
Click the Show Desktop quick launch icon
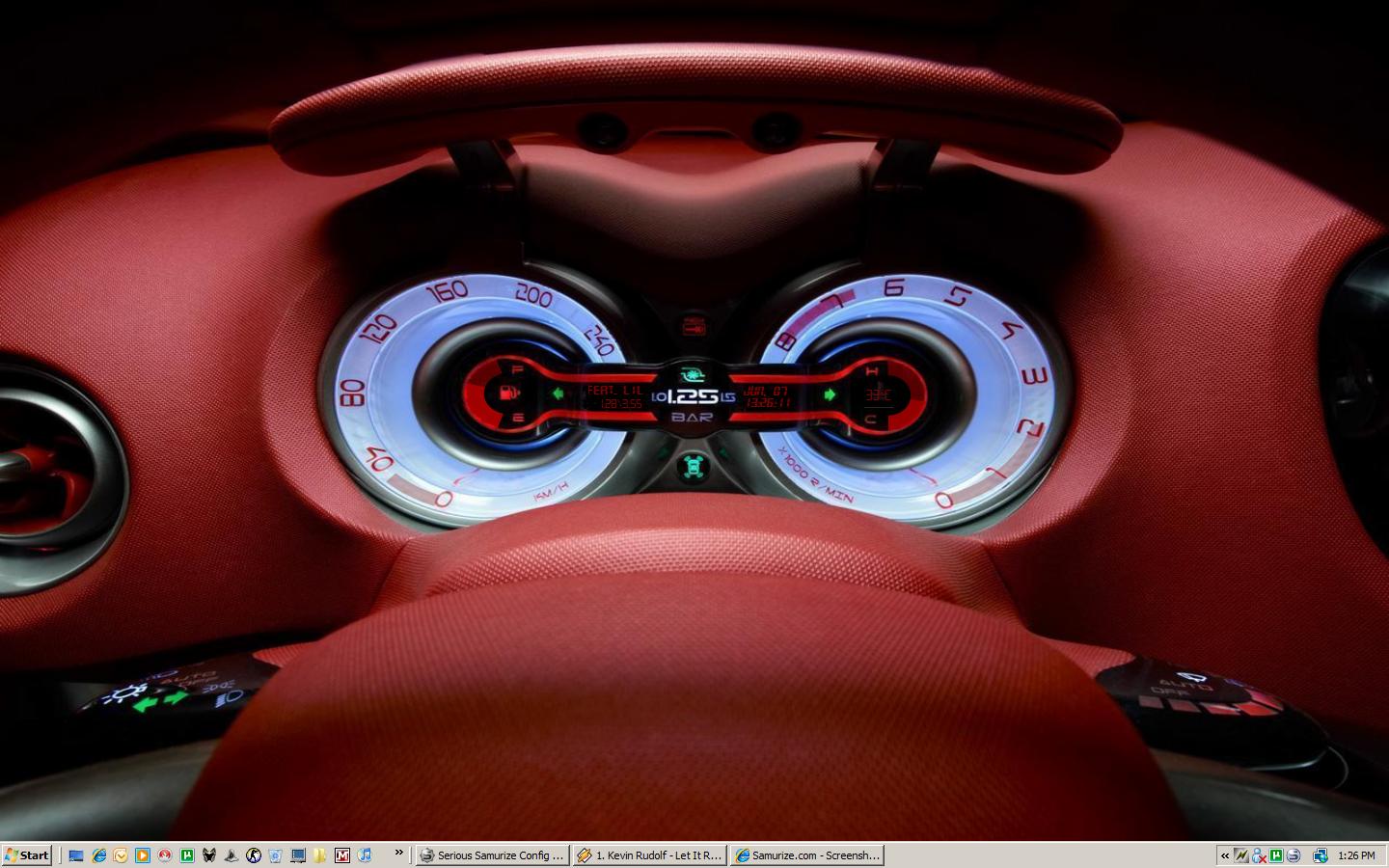75,854
